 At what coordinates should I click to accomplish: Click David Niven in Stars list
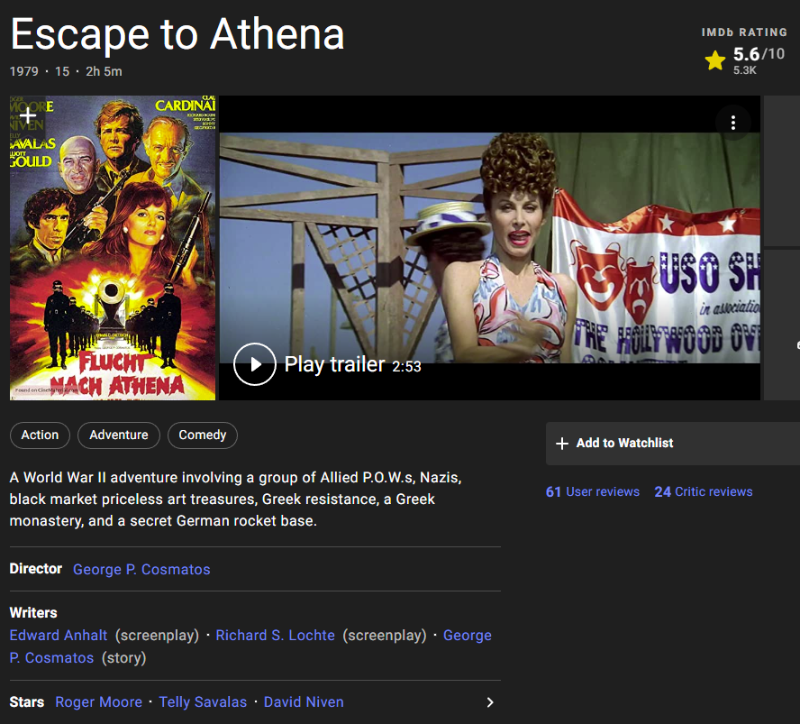pyautogui.click(x=303, y=702)
